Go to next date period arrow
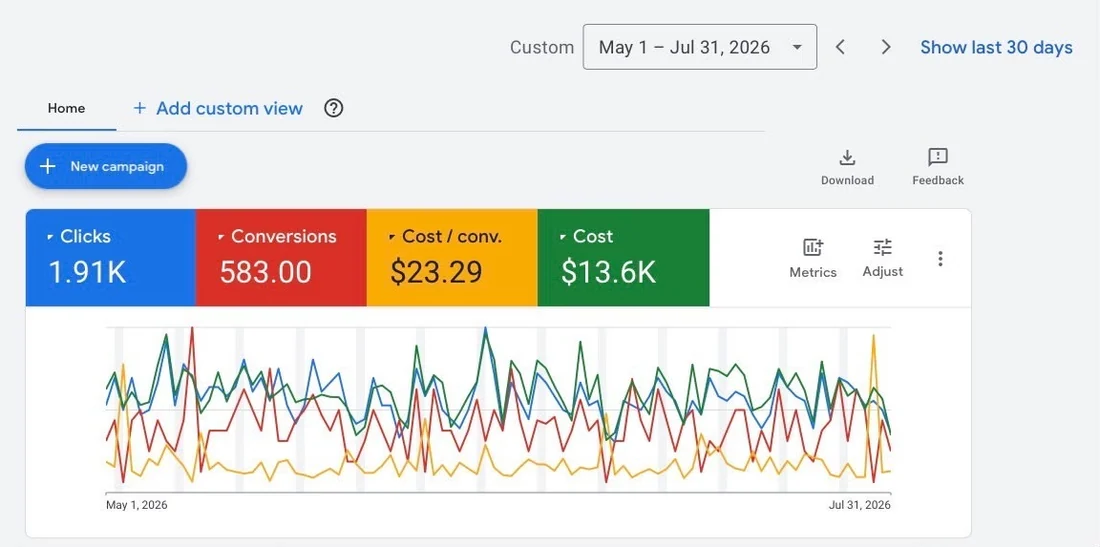Screen dimensions: 1100x547 886,47
